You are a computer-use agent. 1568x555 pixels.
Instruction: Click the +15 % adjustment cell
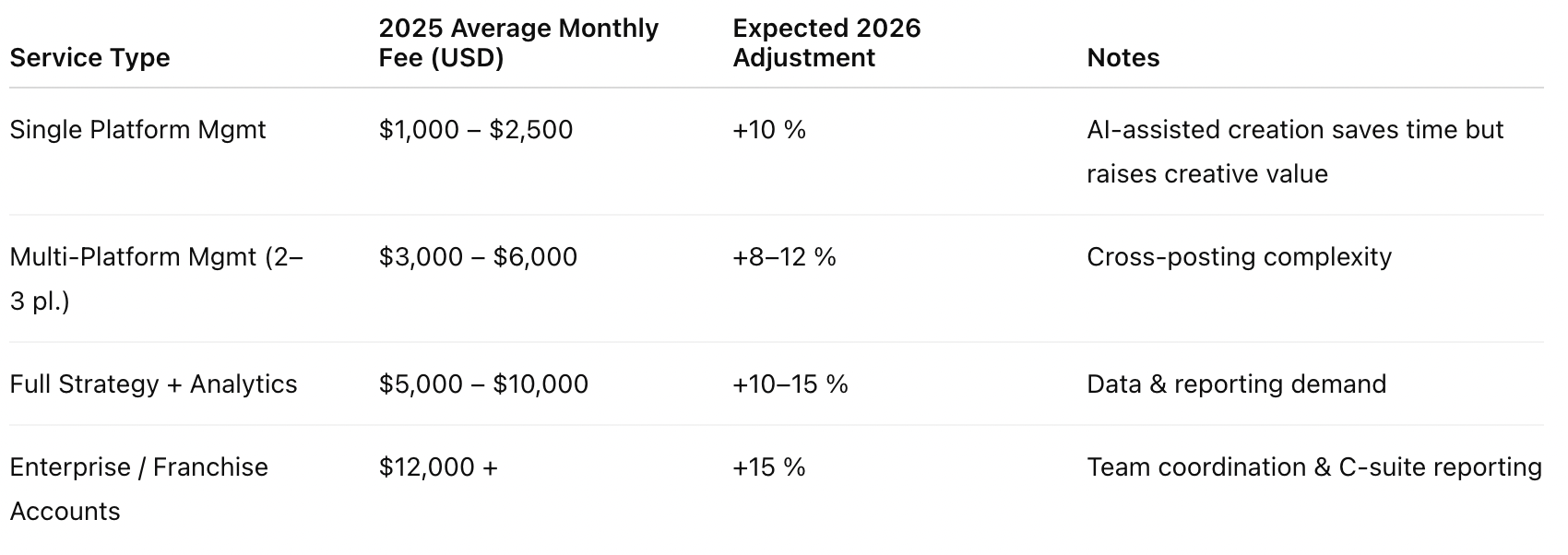point(769,466)
